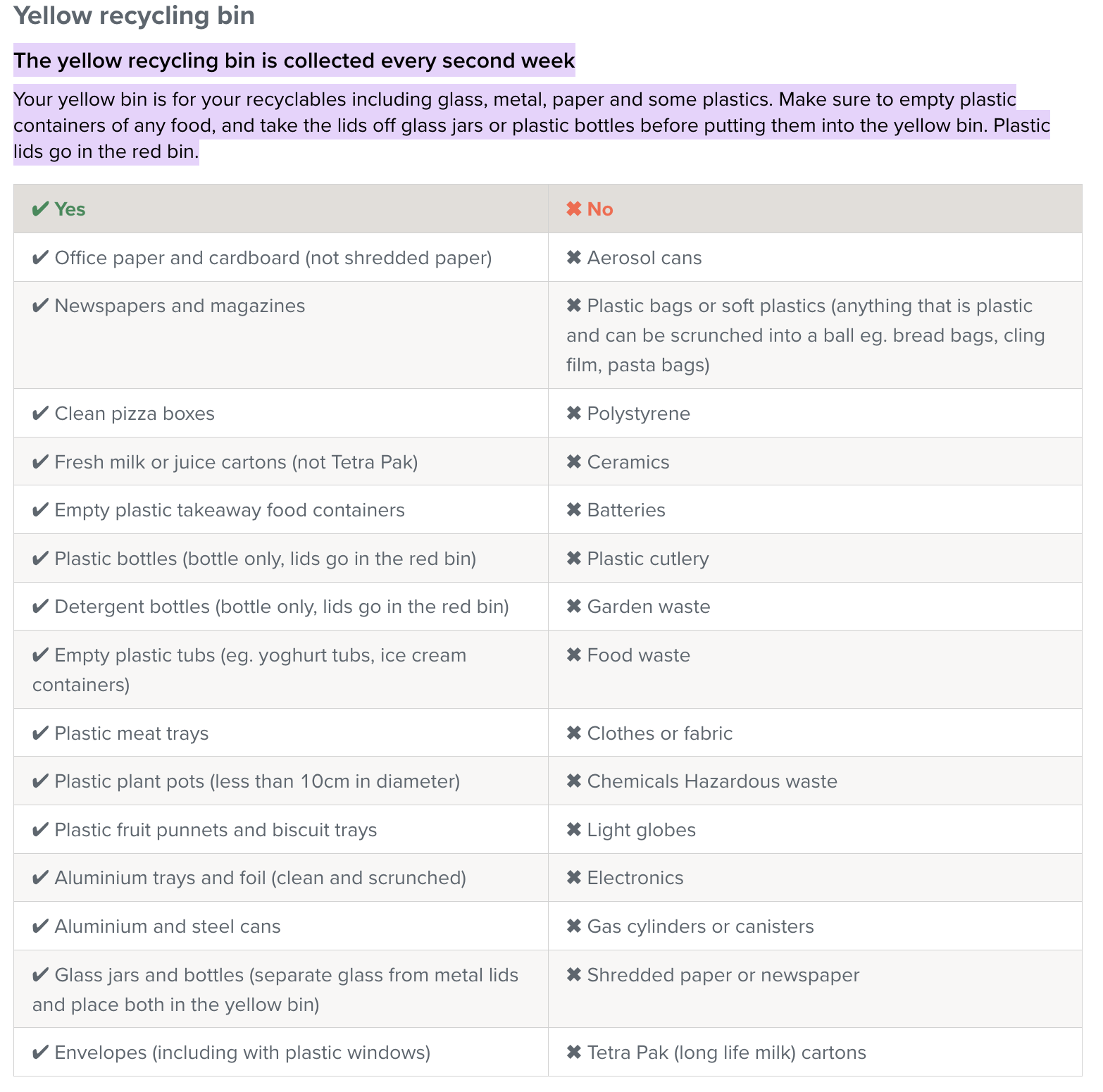The width and height of the screenshot is (1103, 1092).
Task: Click the checkmark next to Clean pizza boxes
Action: 40,414
